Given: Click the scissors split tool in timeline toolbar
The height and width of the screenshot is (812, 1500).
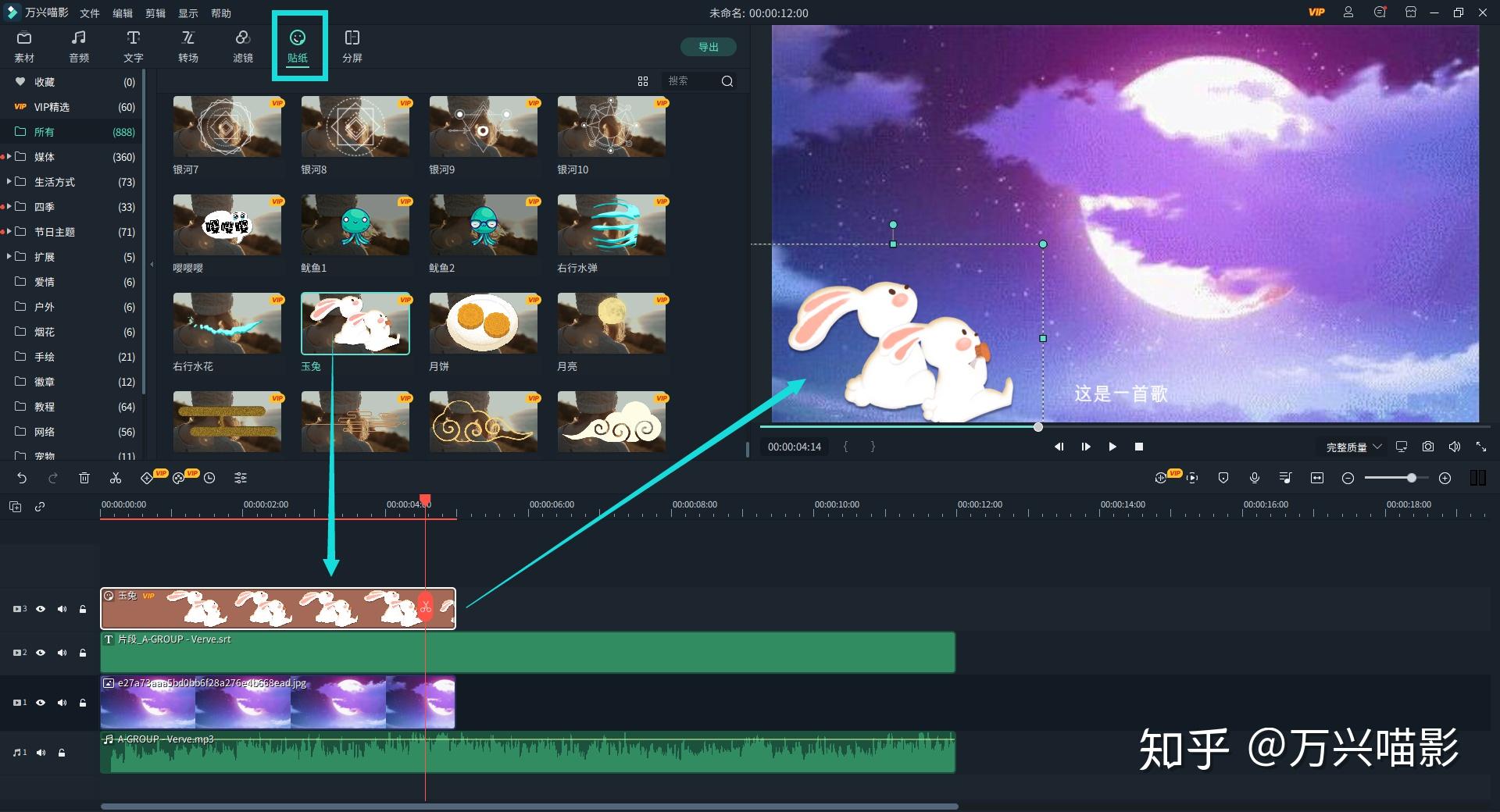Looking at the screenshot, I should [116, 478].
